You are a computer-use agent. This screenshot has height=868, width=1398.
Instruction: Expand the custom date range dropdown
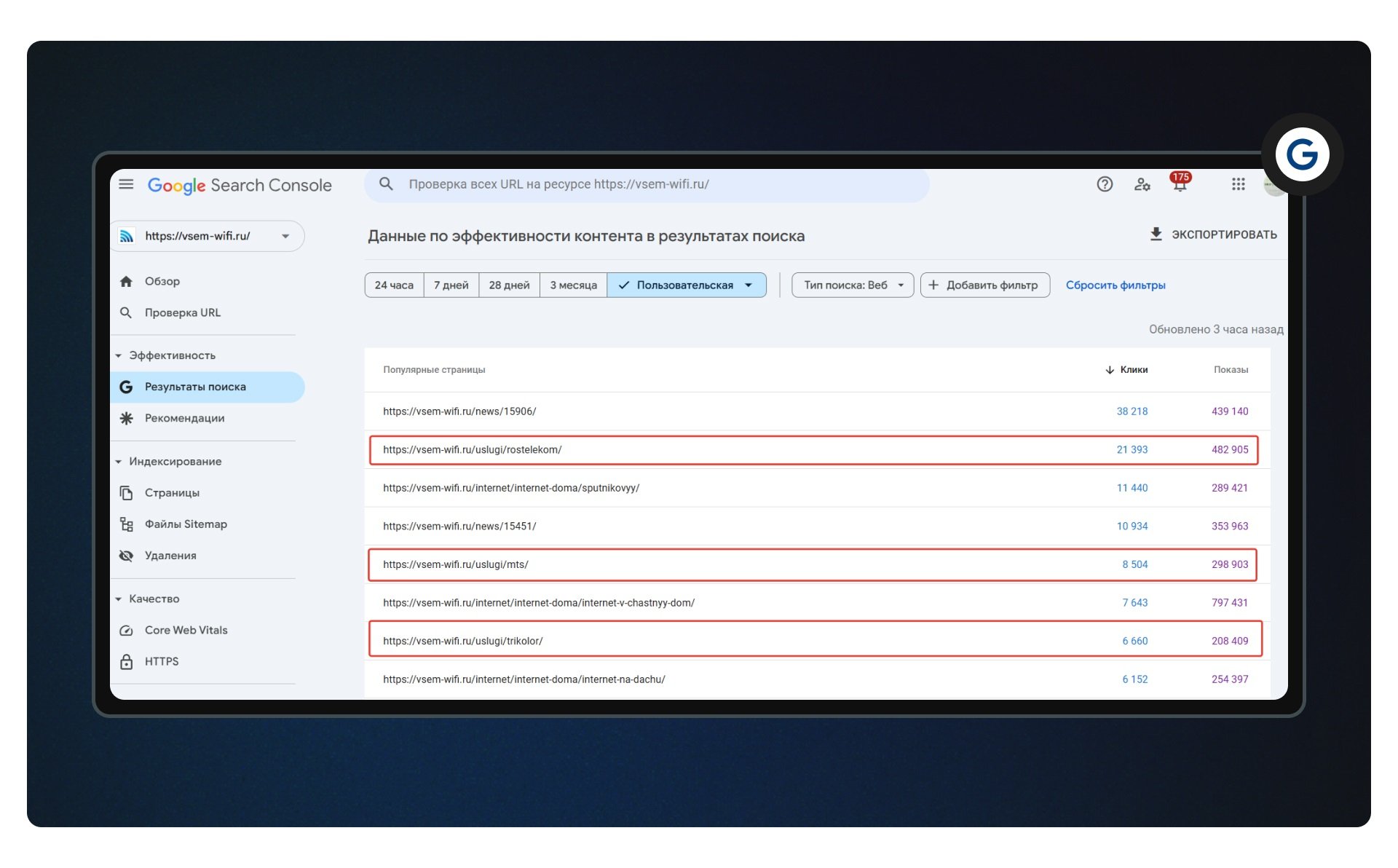(x=749, y=285)
